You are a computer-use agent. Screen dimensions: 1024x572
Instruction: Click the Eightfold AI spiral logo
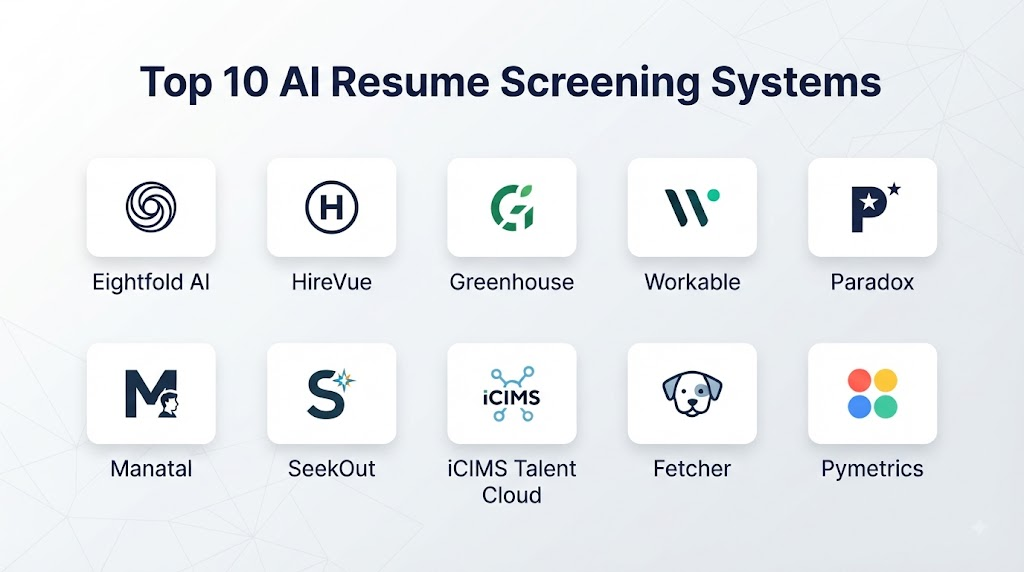[x=151, y=207]
